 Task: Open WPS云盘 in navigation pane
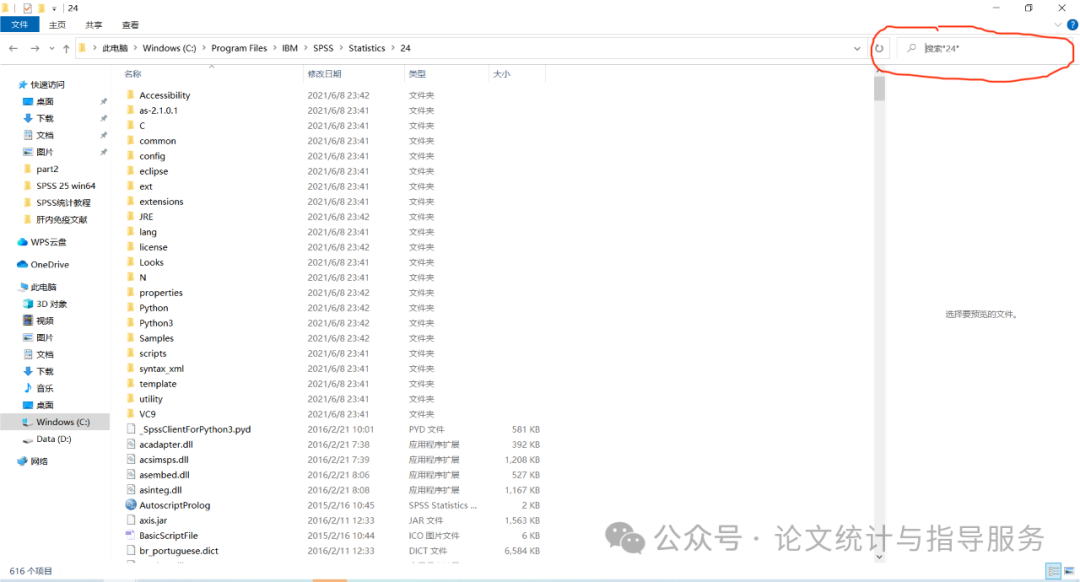pos(48,242)
